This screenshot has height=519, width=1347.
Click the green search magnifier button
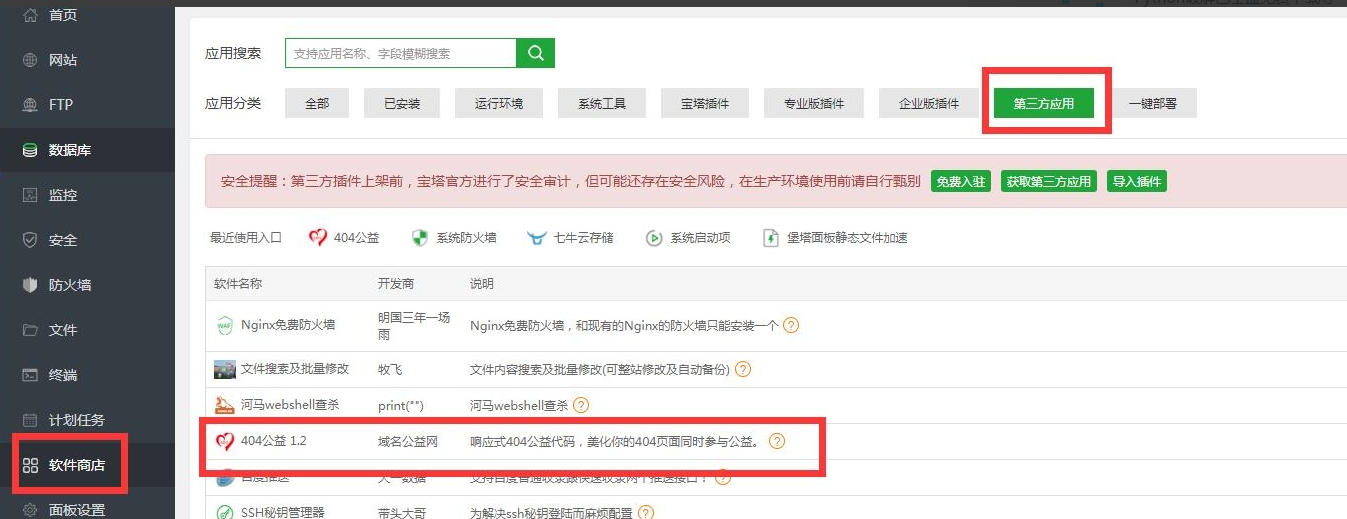click(x=536, y=53)
